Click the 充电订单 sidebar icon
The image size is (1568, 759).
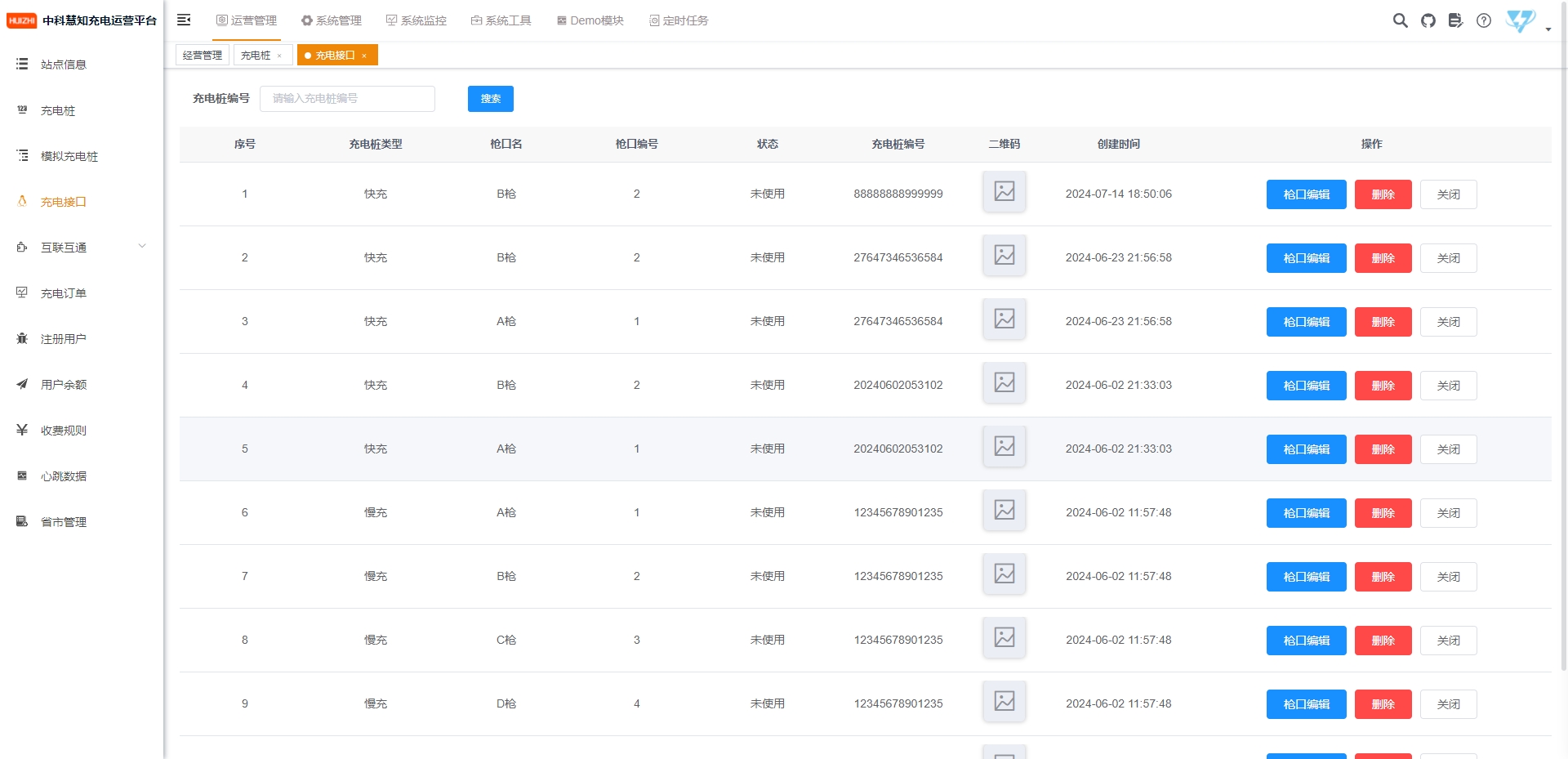pos(22,292)
